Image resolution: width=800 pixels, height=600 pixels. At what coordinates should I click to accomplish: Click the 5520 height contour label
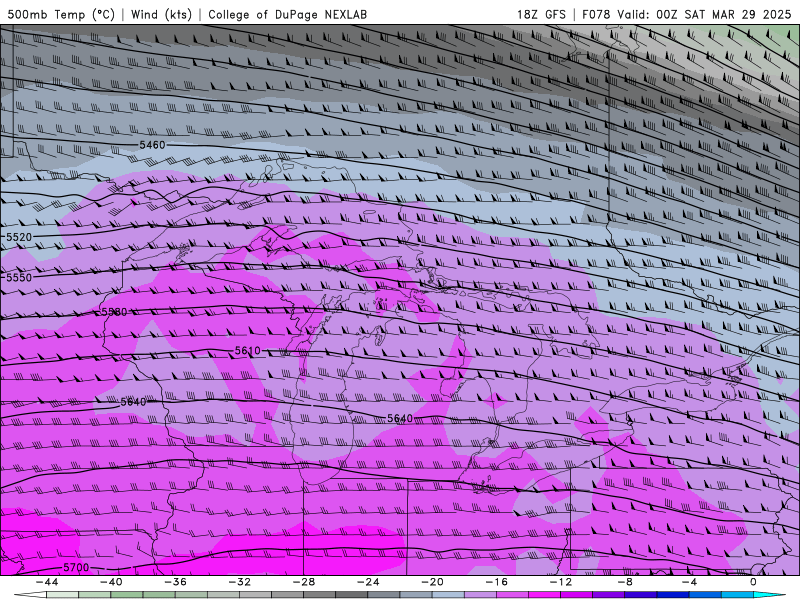(19, 237)
